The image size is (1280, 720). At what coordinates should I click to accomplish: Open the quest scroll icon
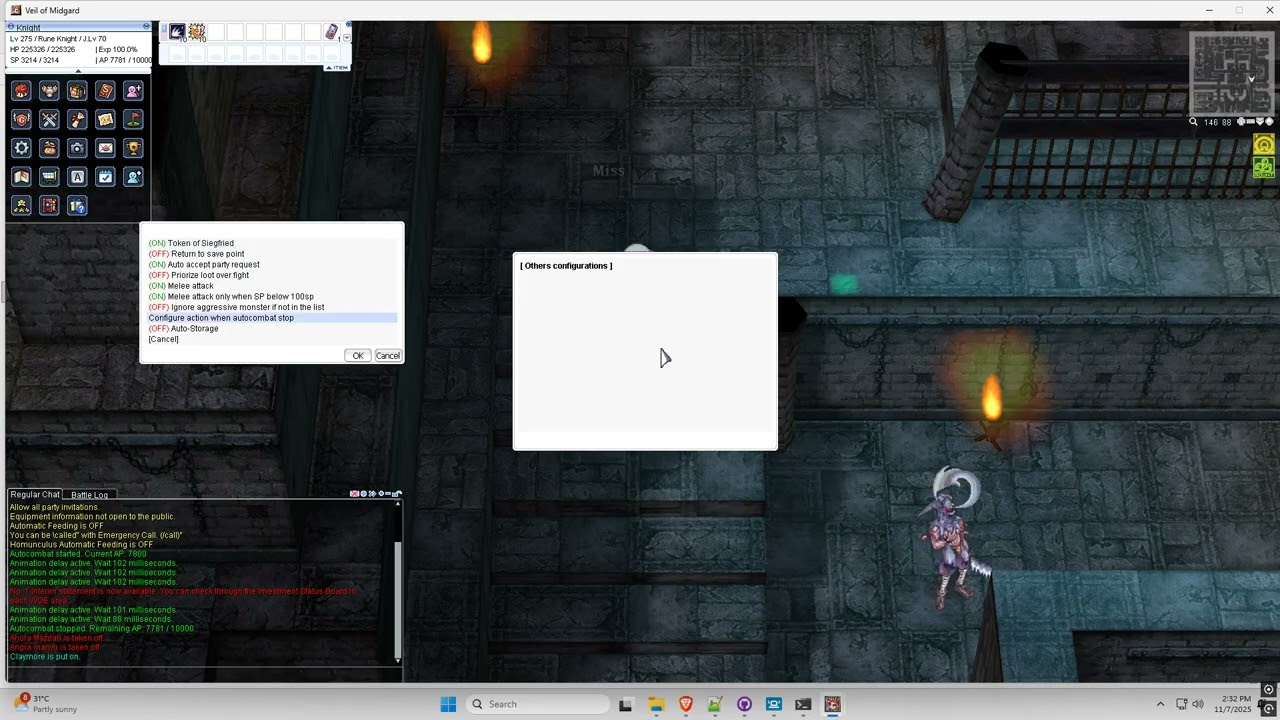77,119
